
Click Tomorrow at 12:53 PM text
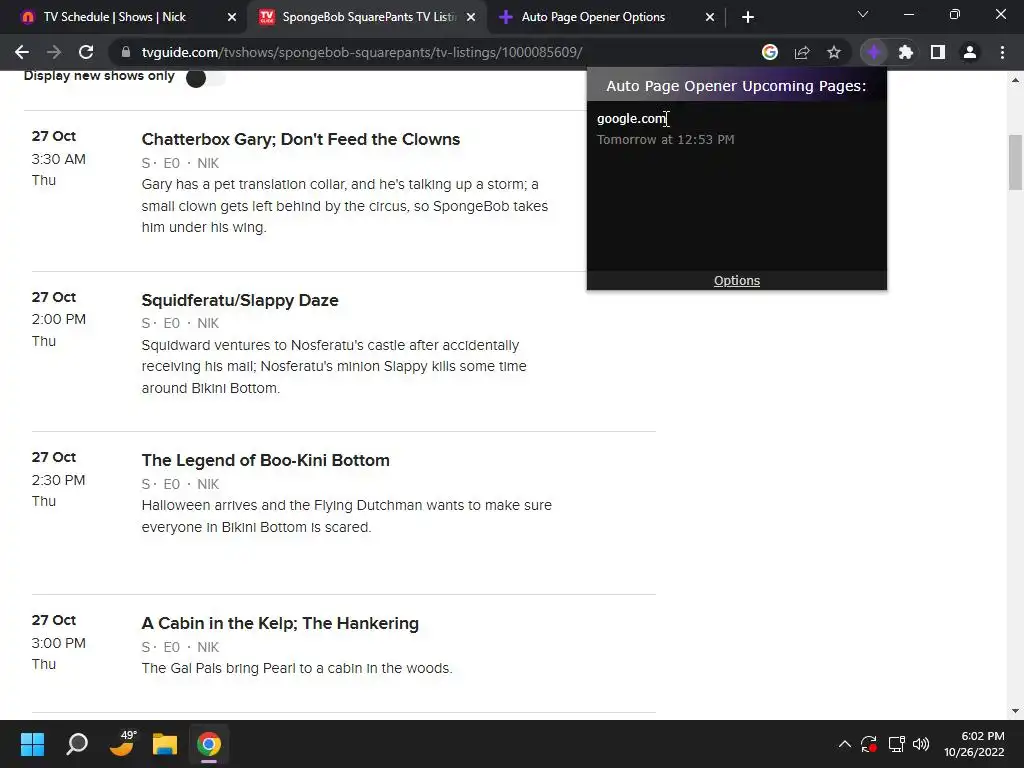click(665, 140)
